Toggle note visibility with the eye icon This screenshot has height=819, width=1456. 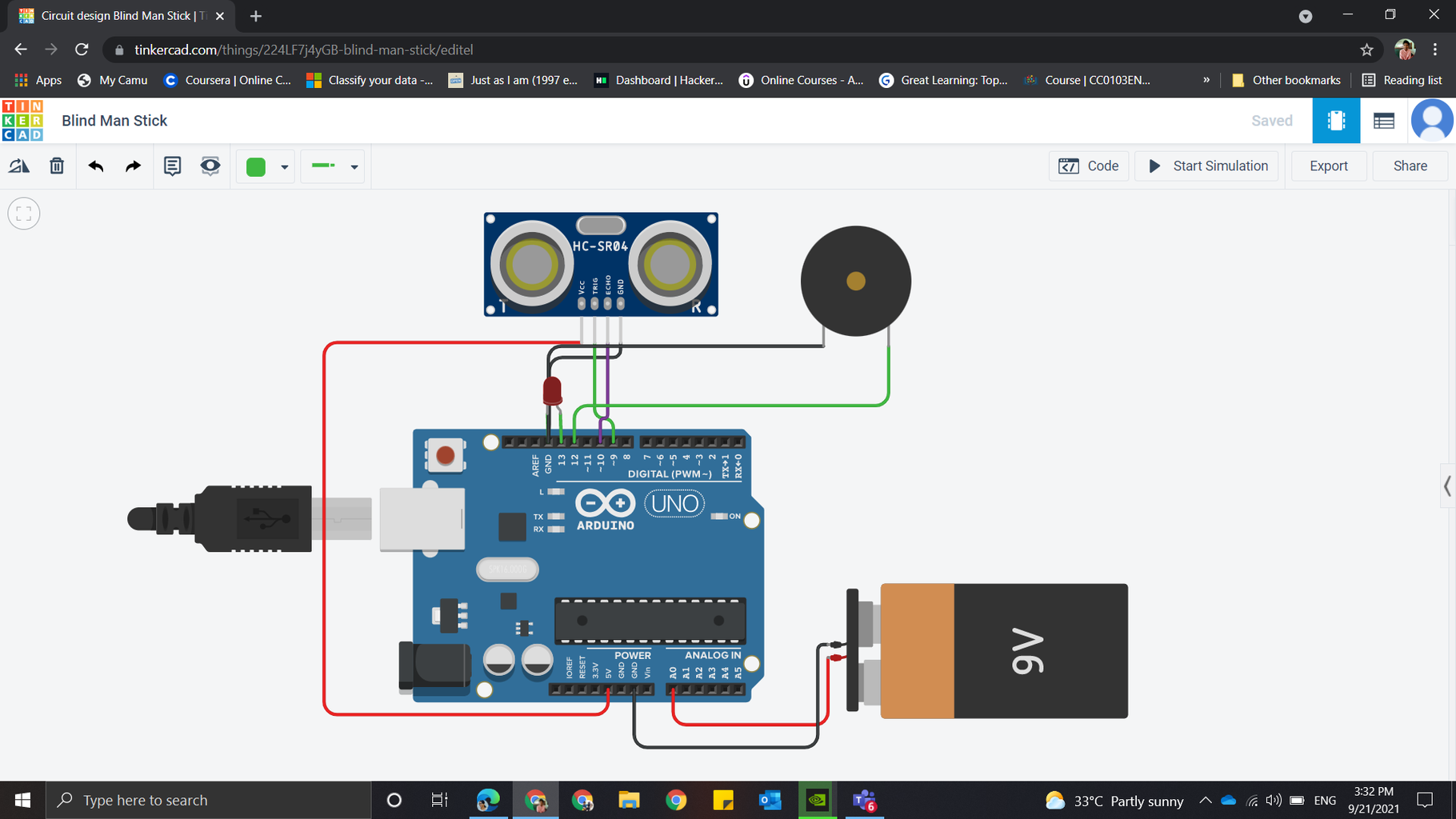[210, 166]
